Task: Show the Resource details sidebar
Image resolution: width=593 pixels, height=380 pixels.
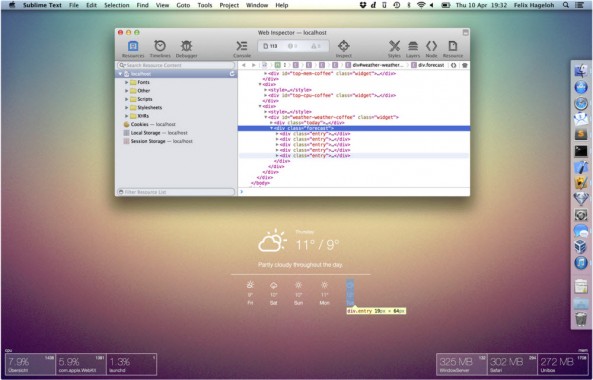Action: pyautogui.click(x=453, y=46)
